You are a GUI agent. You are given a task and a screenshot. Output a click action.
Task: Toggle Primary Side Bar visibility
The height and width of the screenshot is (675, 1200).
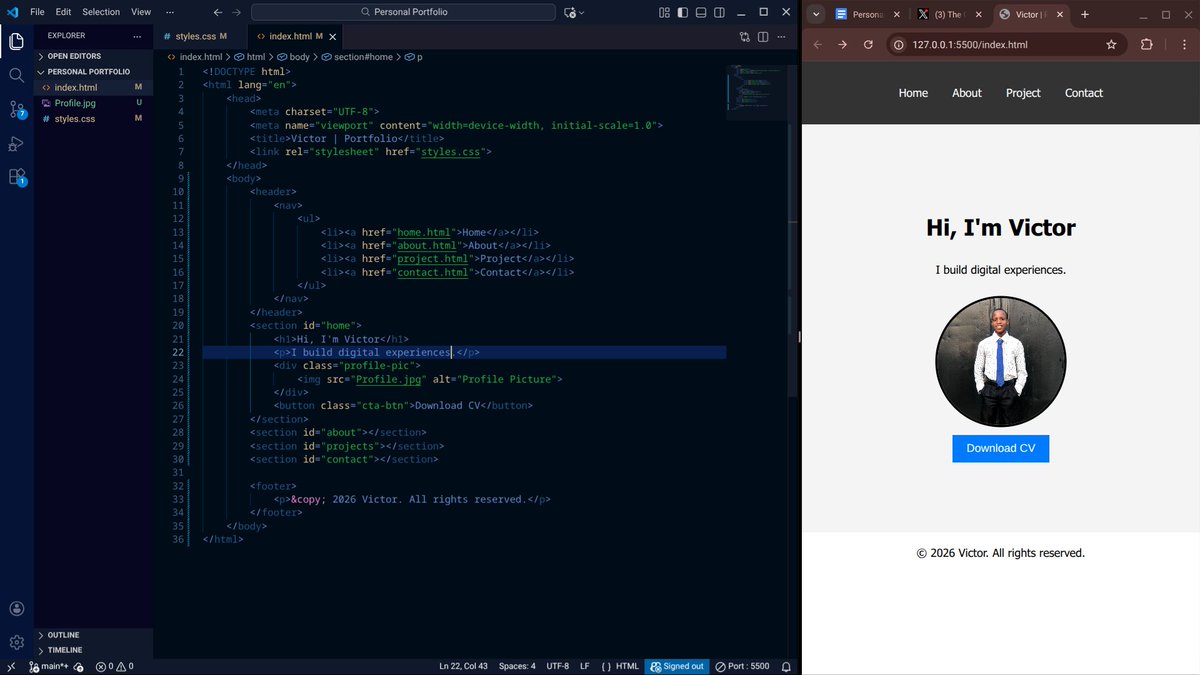[x=683, y=12]
